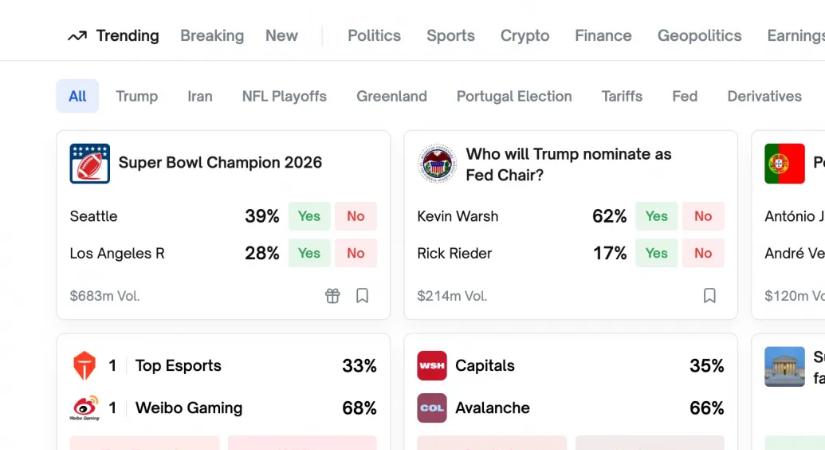This screenshot has width=825, height=450.
Task: Filter by NFL Playoffs topic
Action: click(284, 96)
